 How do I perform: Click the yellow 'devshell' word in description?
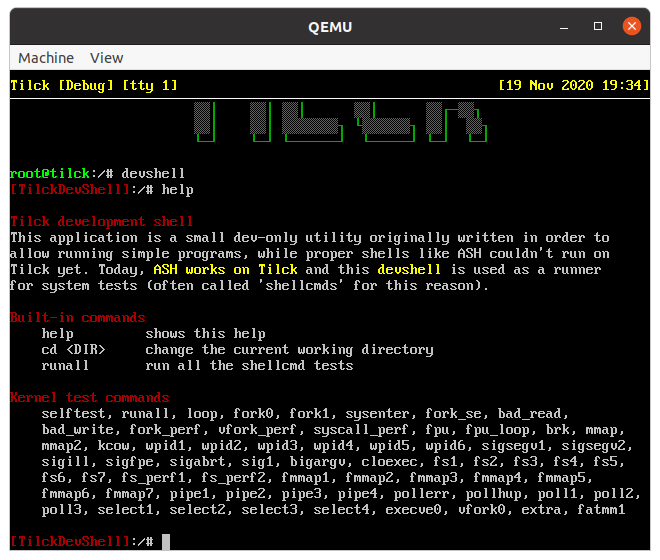click(x=409, y=270)
